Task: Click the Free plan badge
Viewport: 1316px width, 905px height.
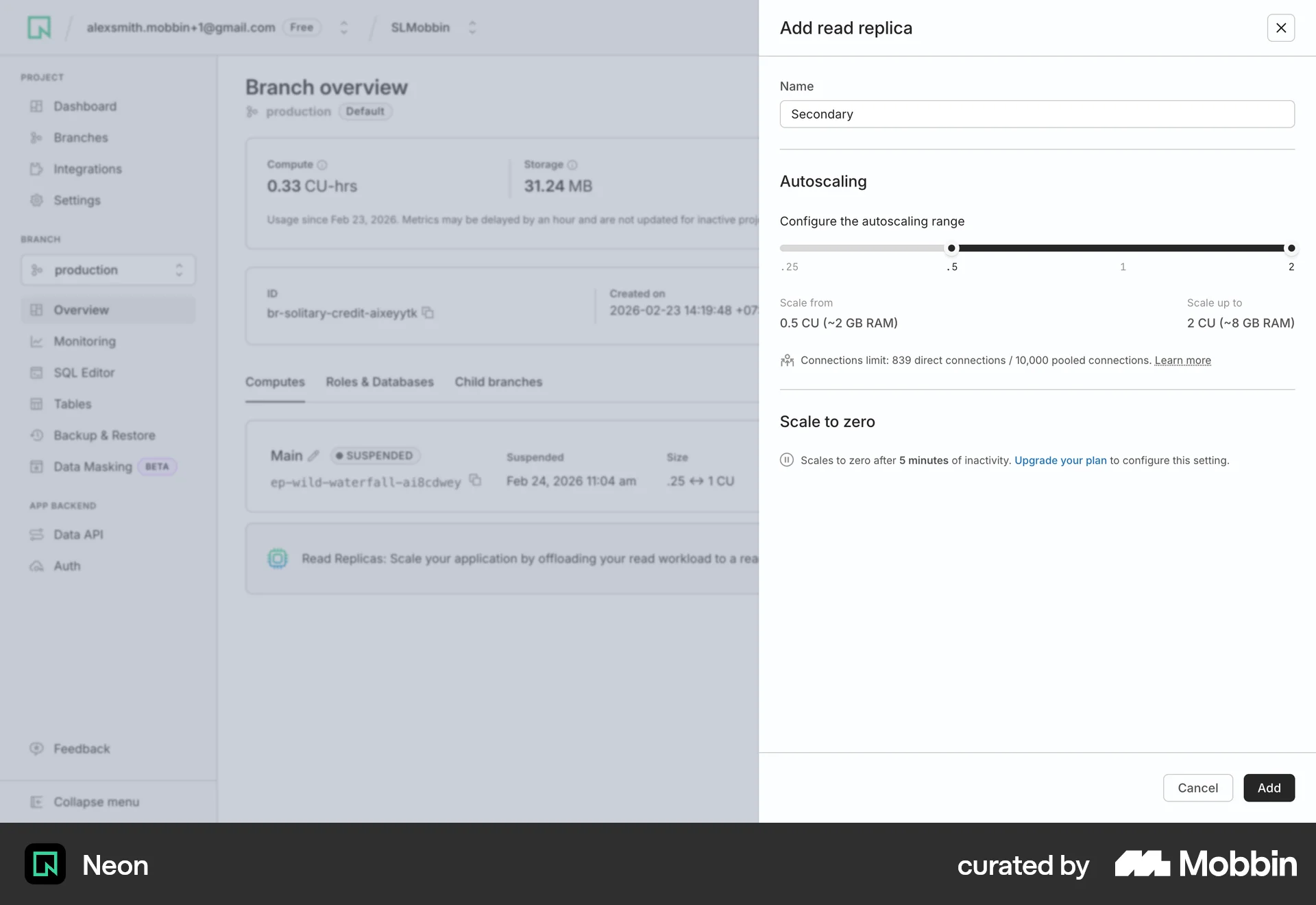Action: tap(302, 27)
